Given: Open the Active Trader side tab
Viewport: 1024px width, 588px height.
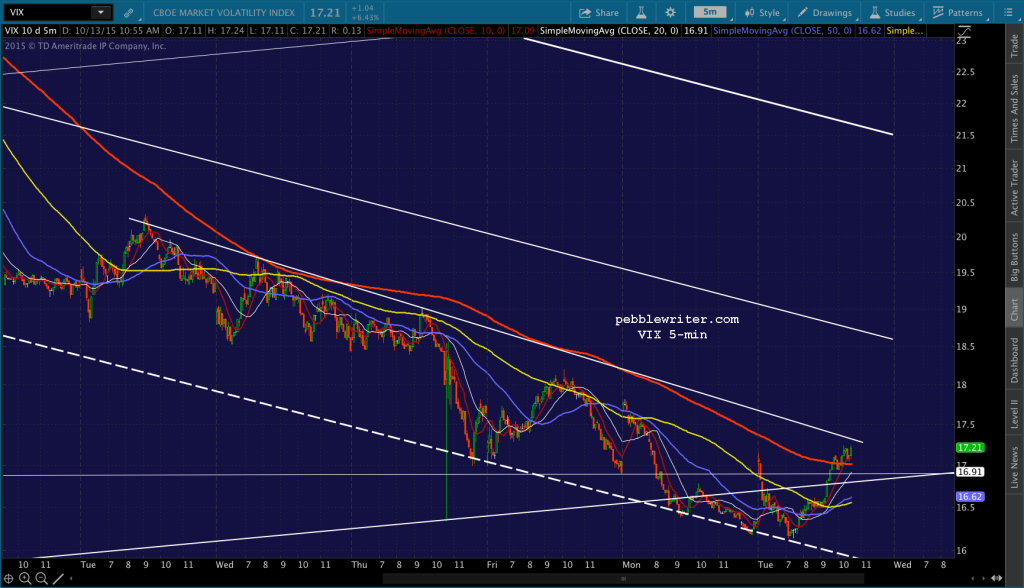Looking at the screenshot, I should click(x=1014, y=188).
